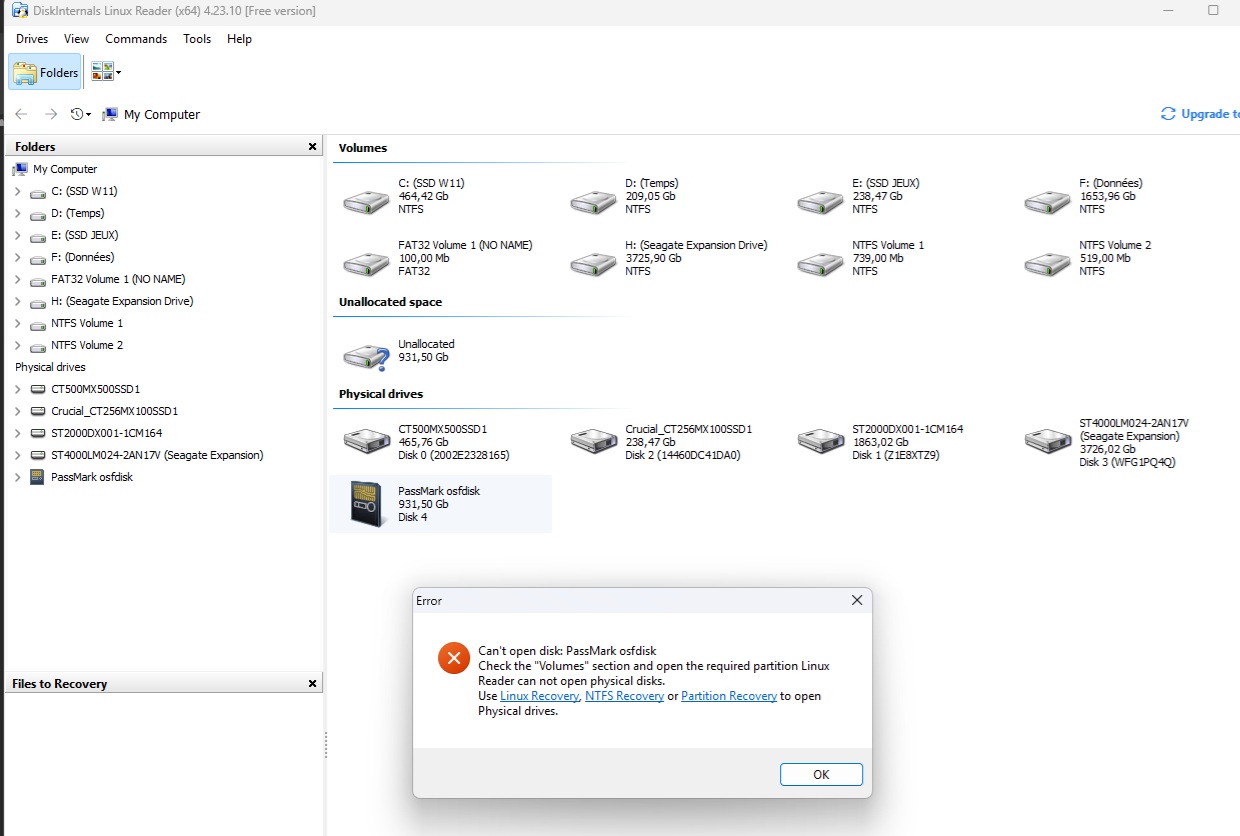Close the Folders panel
The image size is (1240, 836).
coord(312,147)
